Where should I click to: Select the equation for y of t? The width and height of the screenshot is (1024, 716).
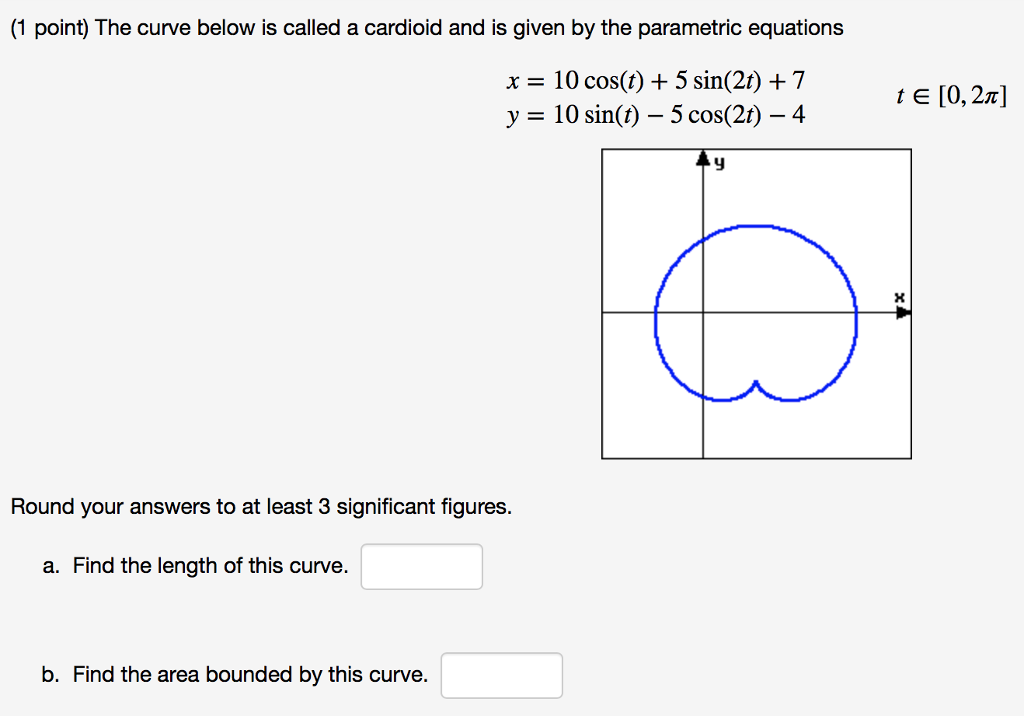pyautogui.click(x=652, y=114)
